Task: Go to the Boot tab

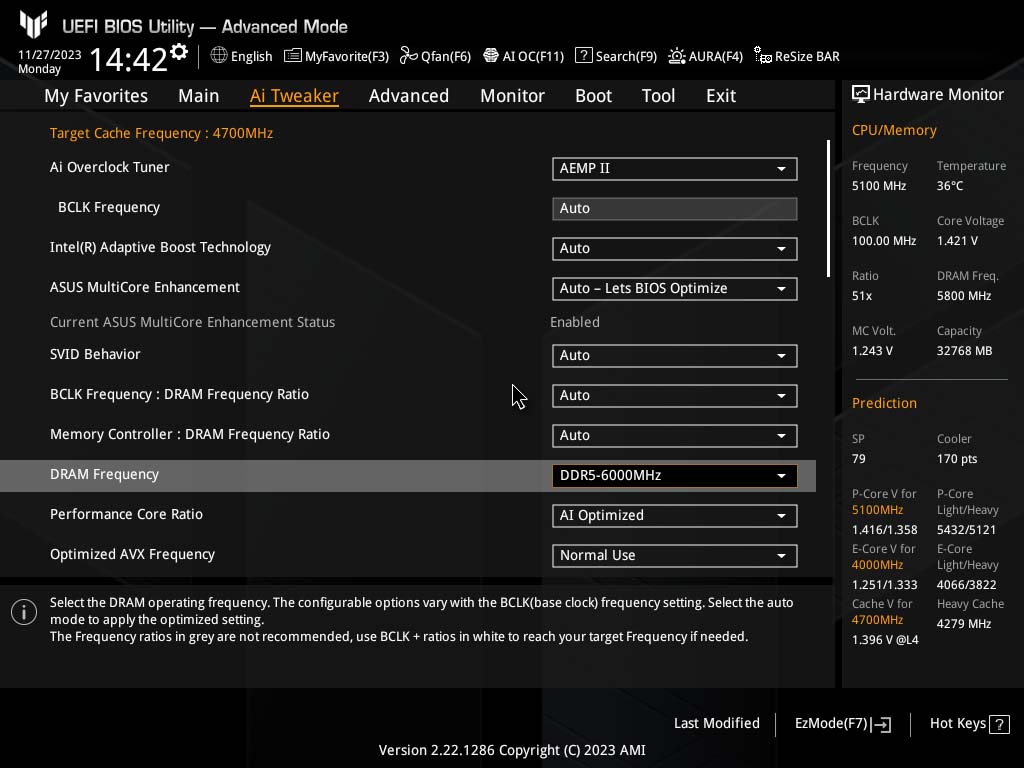Action: pyautogui.click(x=593, y=96)
